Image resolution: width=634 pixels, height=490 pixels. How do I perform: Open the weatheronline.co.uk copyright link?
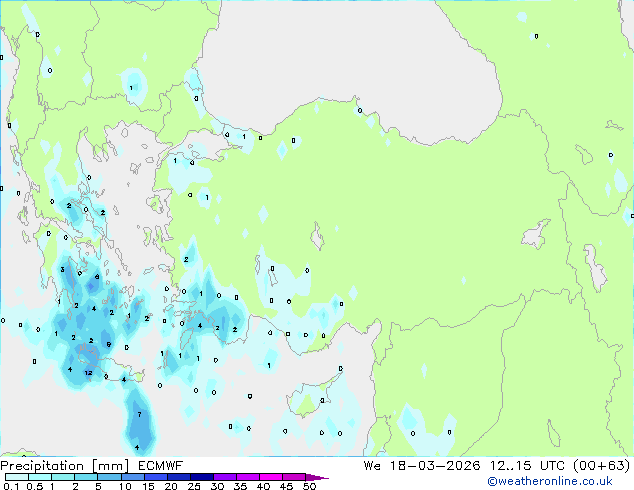pyautogui.click(x=549, y=481)
